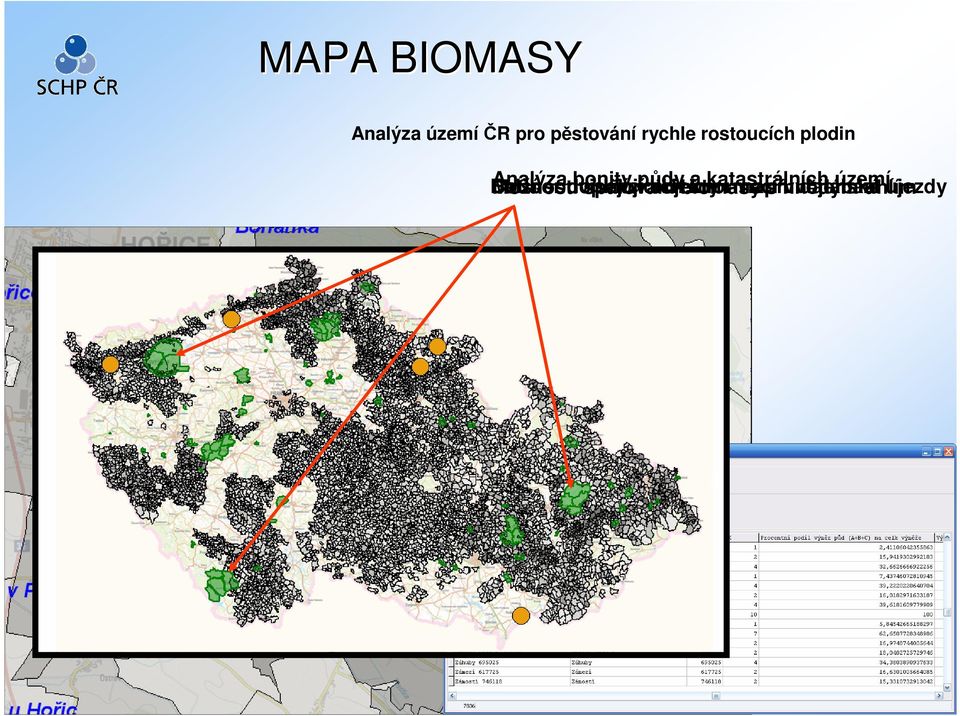The height and width of the screenshot is (716, 960).
Task: Click the subtitle 'Analýza území ČR pro pěstování rychle rostoucích plodin'
Action: (603, 134)
